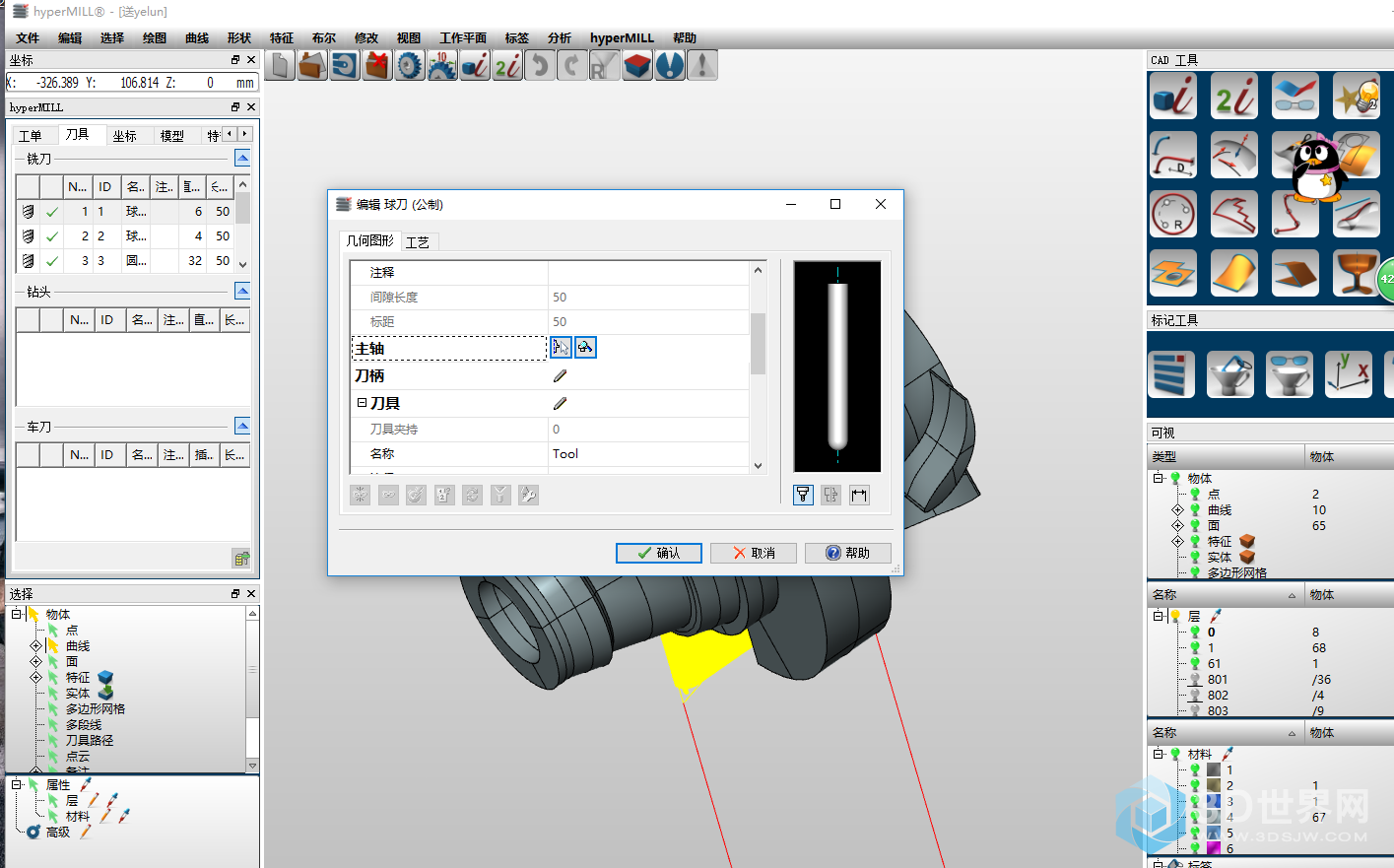Toggle visibility bulb for 点 in 可视 panel

click(x=1195, y=495)
